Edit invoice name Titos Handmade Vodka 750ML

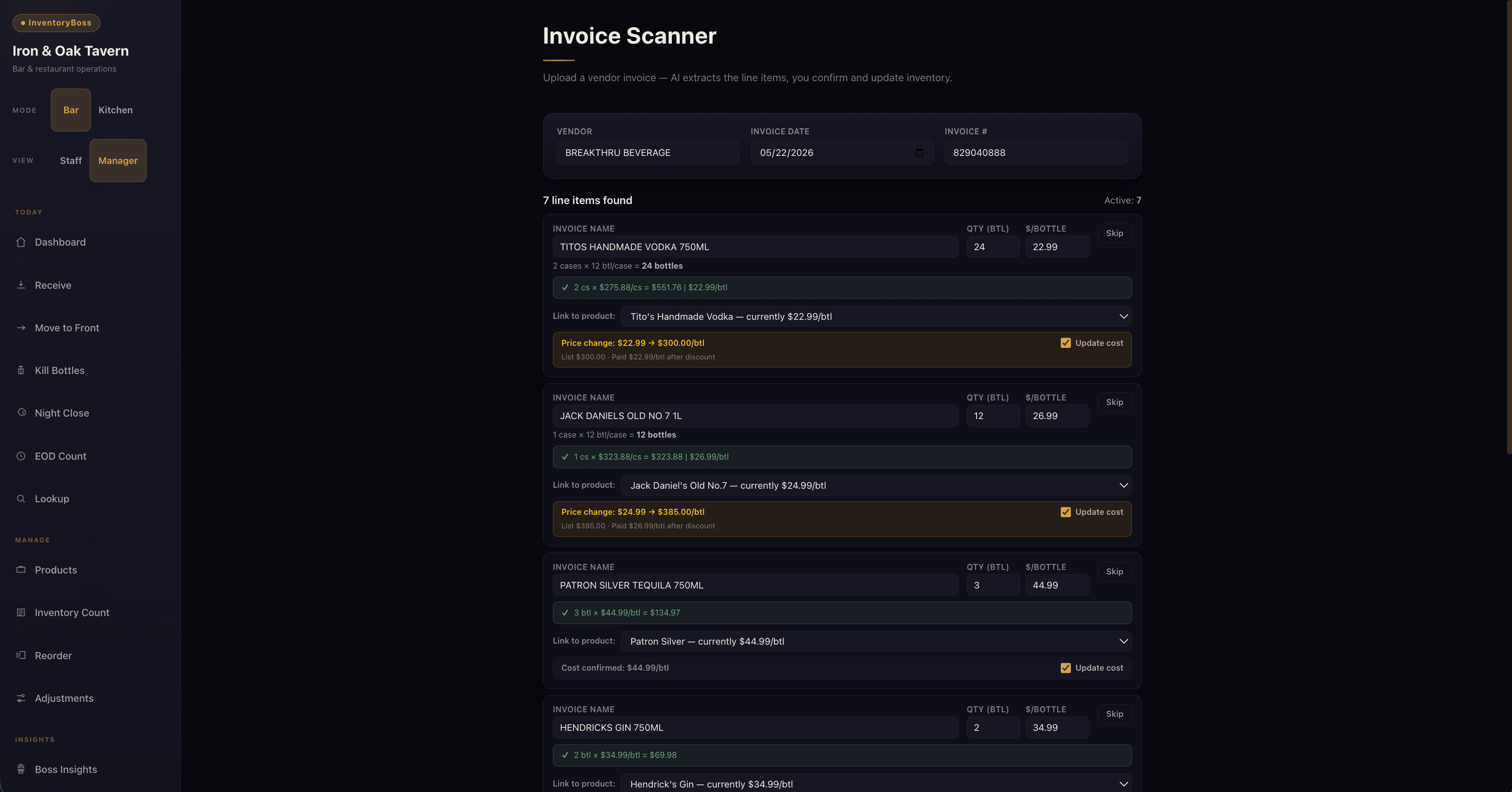[755, 247]
